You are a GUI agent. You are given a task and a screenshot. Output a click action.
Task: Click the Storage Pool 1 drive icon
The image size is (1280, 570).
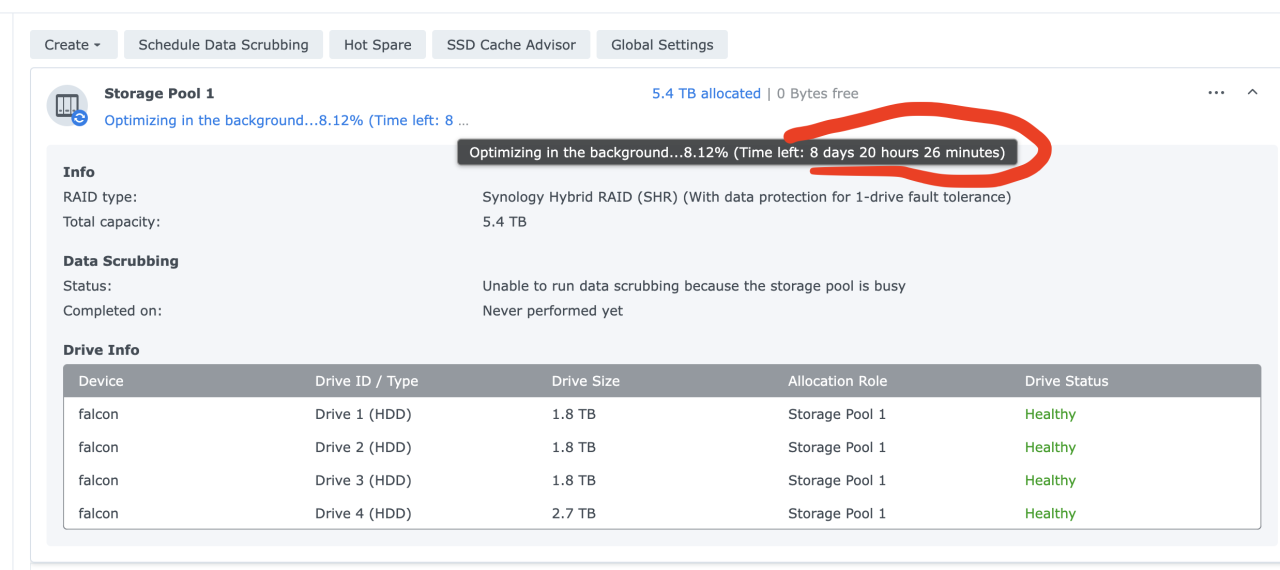pyautogui.click(x=67, y=105)
